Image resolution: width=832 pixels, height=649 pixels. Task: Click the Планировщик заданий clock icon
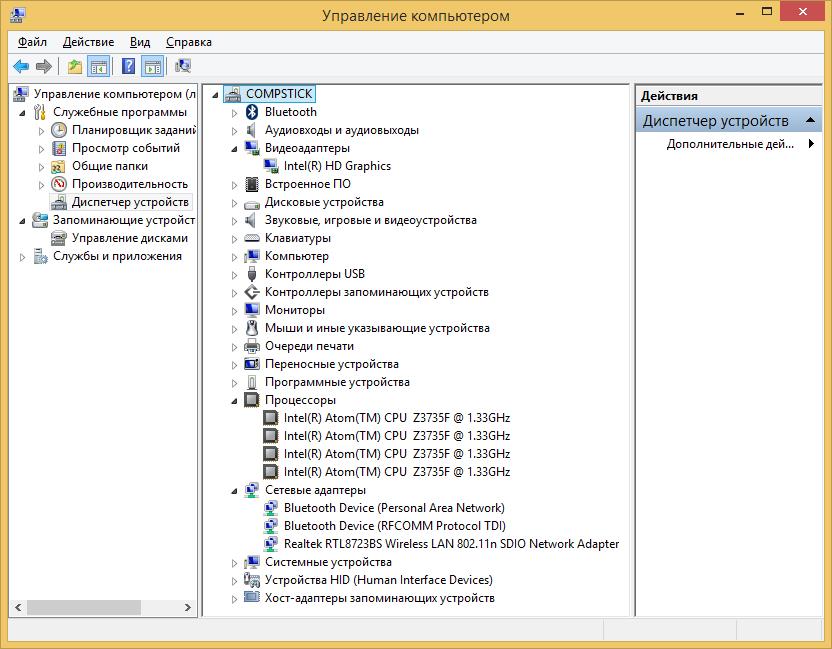click(x=59, y=130)
